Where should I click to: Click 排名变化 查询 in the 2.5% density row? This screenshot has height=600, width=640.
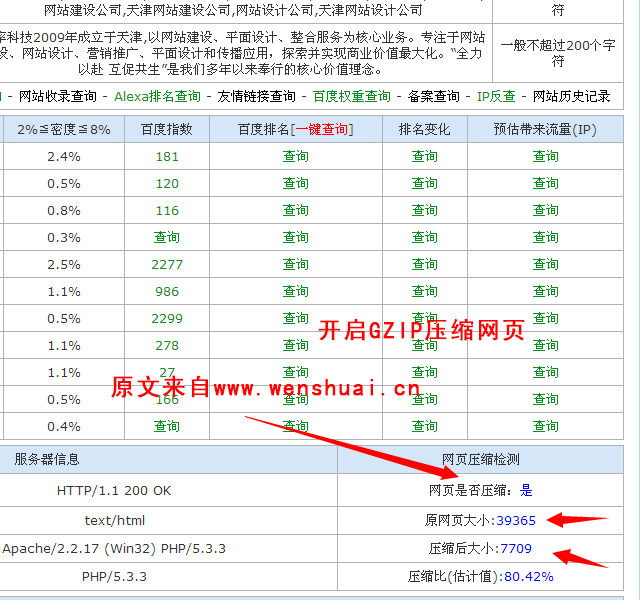click(x=425, y=265)
